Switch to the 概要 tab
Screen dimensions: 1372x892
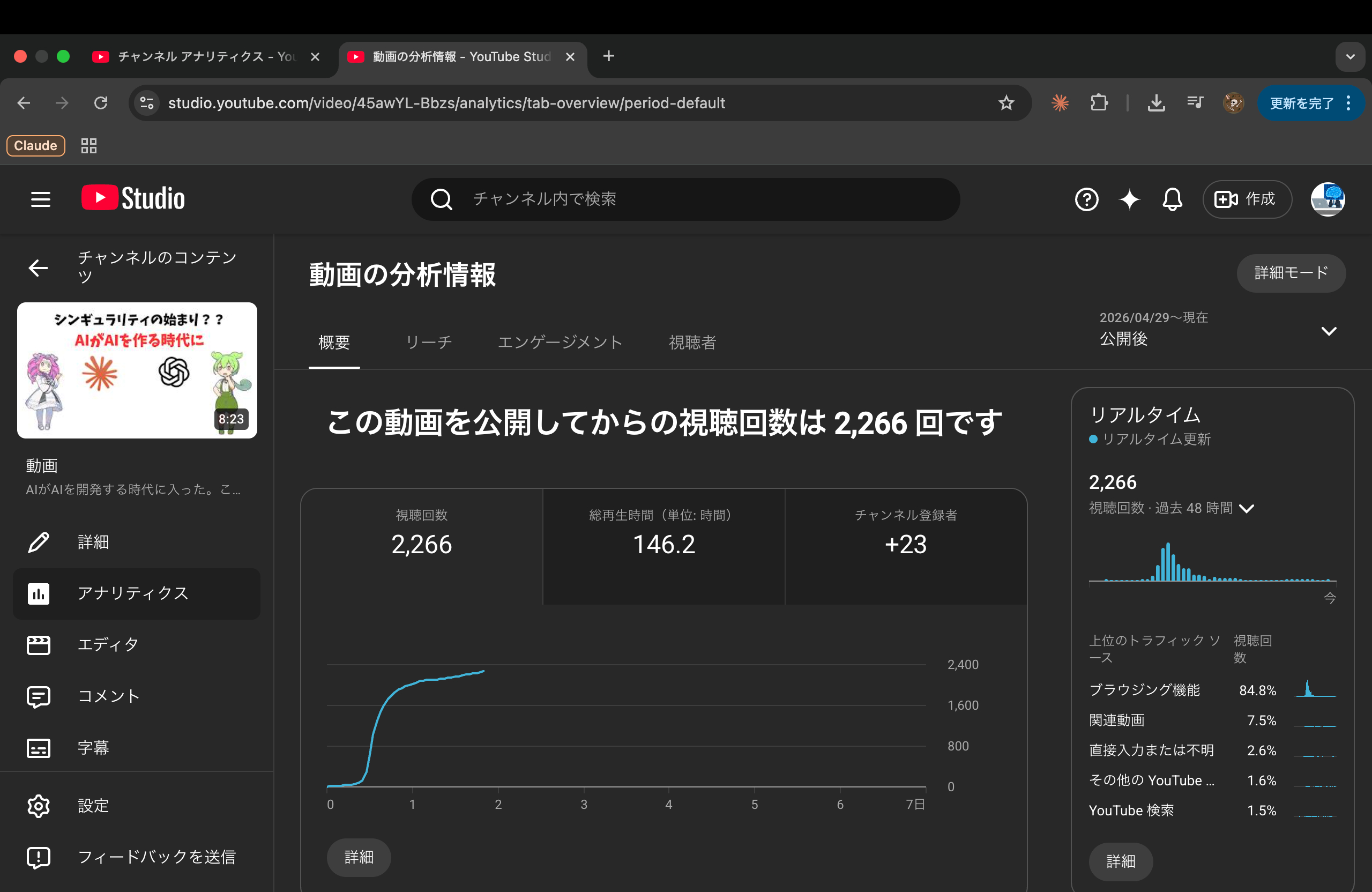(x=334, y=343)
